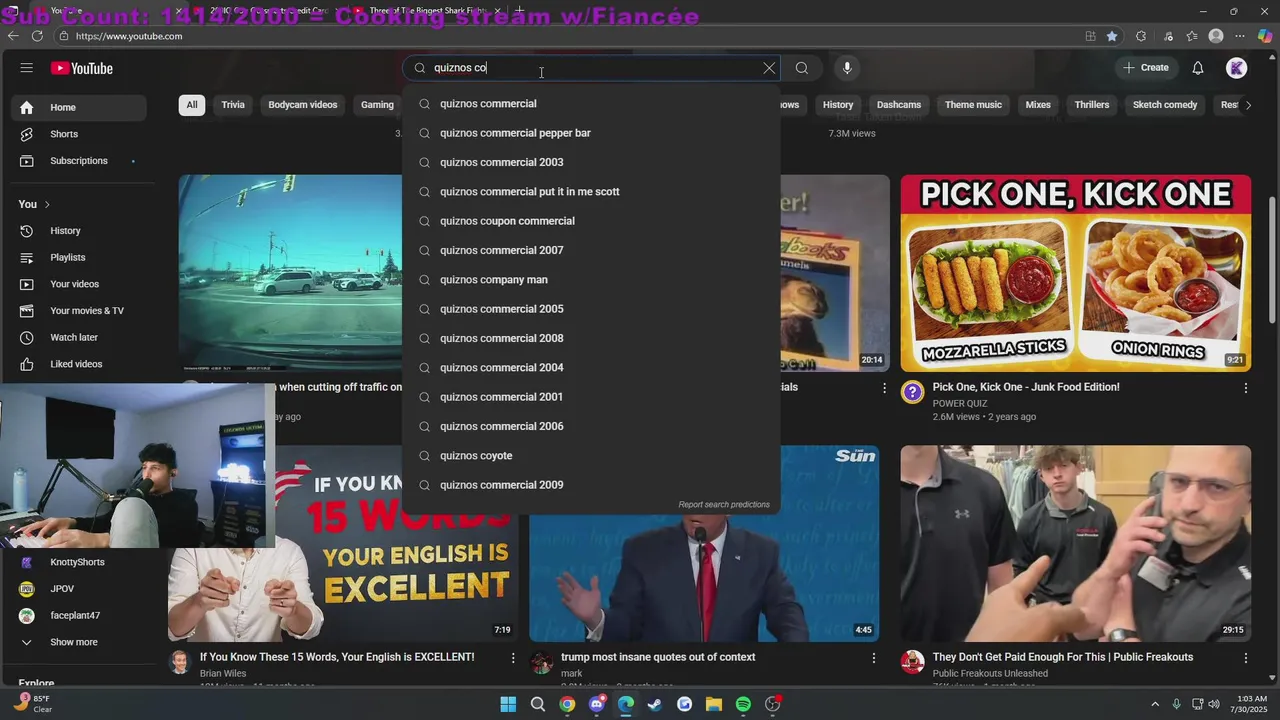Screen dimensions: 1280x720
Task: Choose suggestion "quiznos commercial 2003"
Action: pyautogui.click(x=591, y=162)
